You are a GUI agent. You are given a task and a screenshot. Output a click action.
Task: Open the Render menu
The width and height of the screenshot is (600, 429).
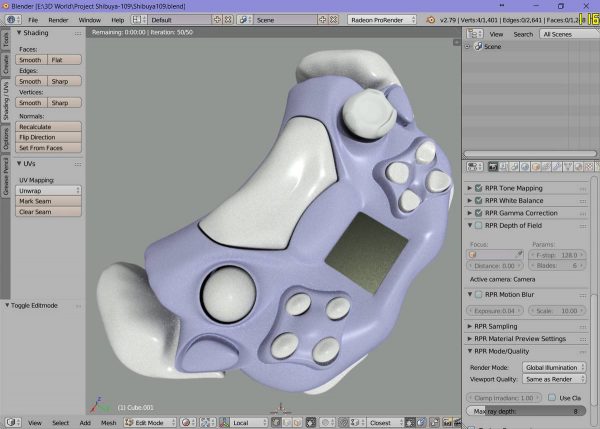(x=58, y=19)
